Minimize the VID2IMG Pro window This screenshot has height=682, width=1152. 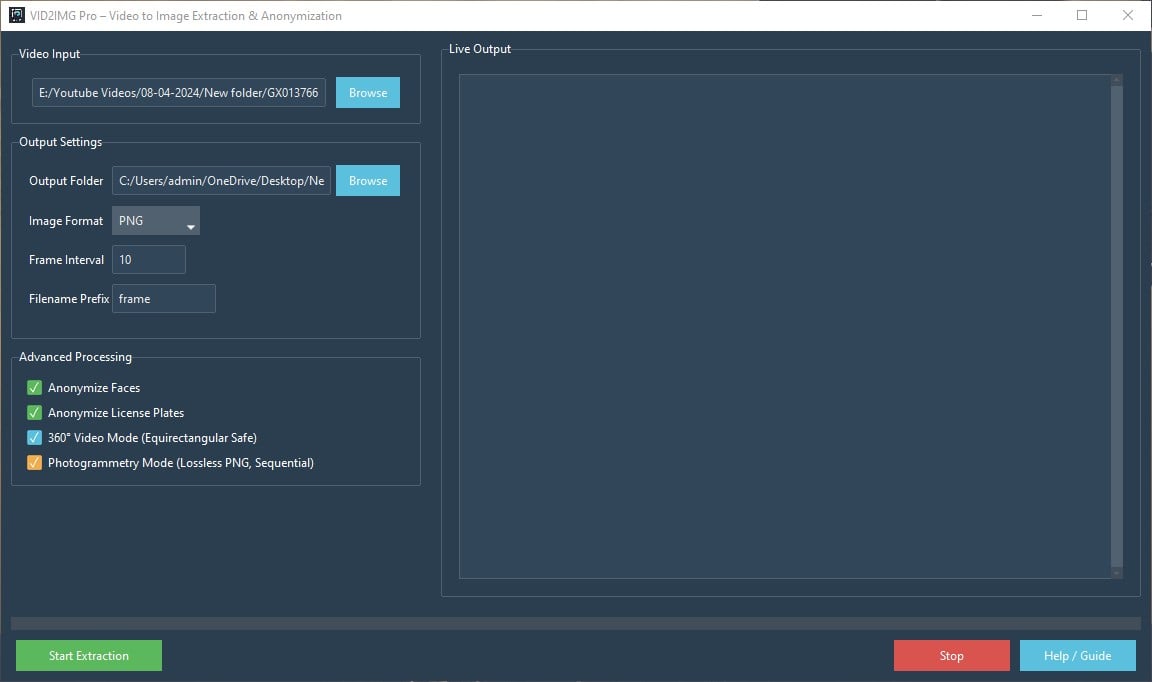tap(1036, 15)
